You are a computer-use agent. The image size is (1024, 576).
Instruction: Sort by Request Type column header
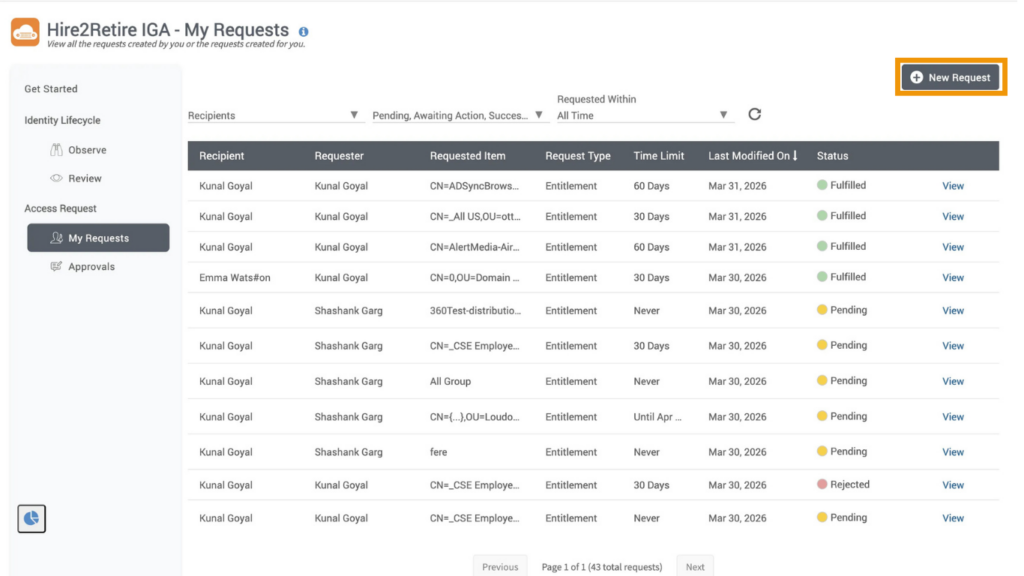click(x=578, y=155)
